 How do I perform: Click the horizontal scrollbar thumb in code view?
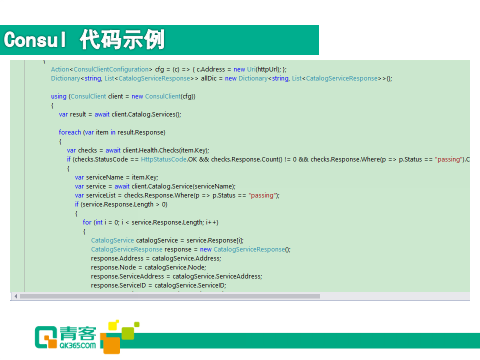coord(170,296)
